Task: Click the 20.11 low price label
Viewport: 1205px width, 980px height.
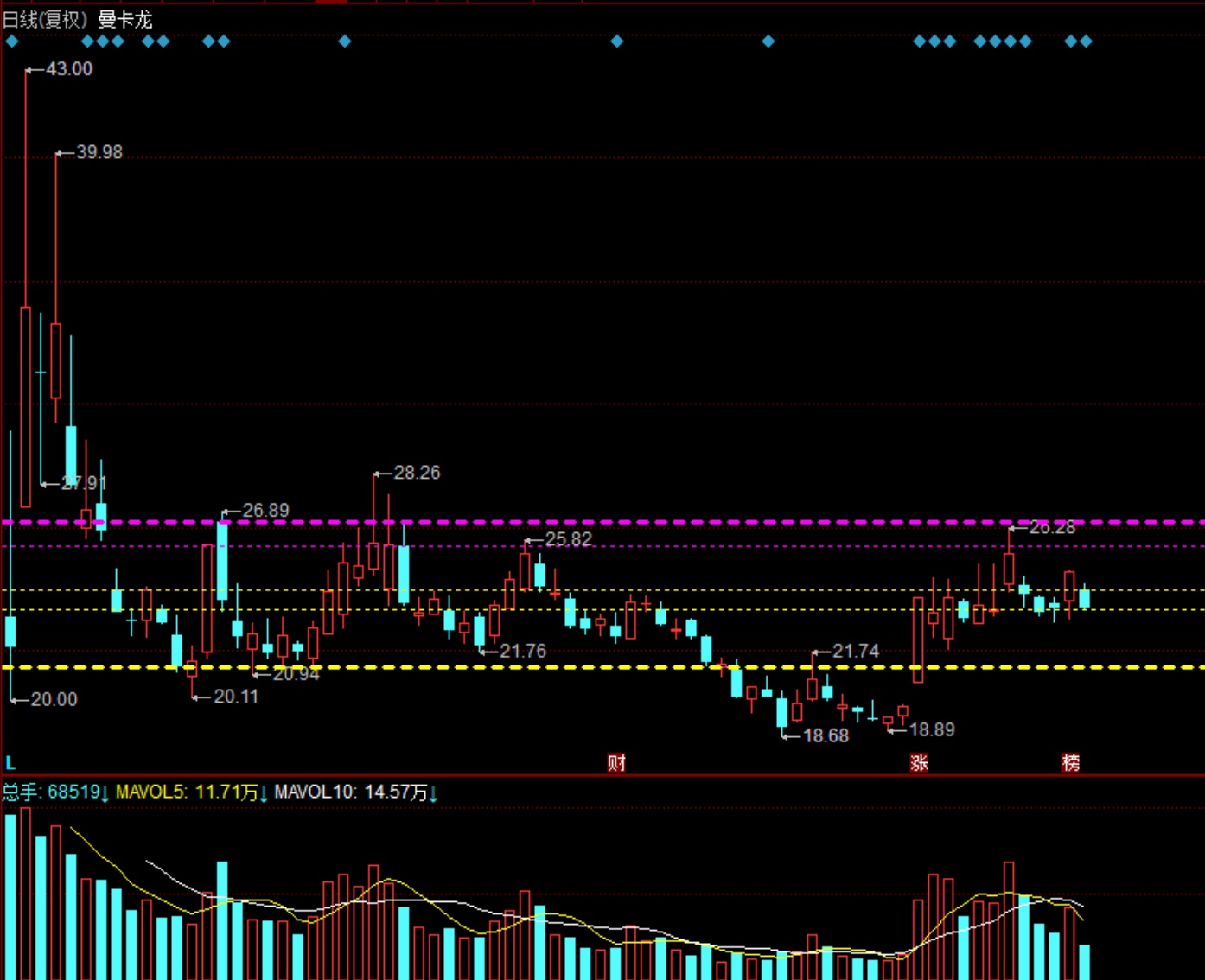Action: pos(236,697)
